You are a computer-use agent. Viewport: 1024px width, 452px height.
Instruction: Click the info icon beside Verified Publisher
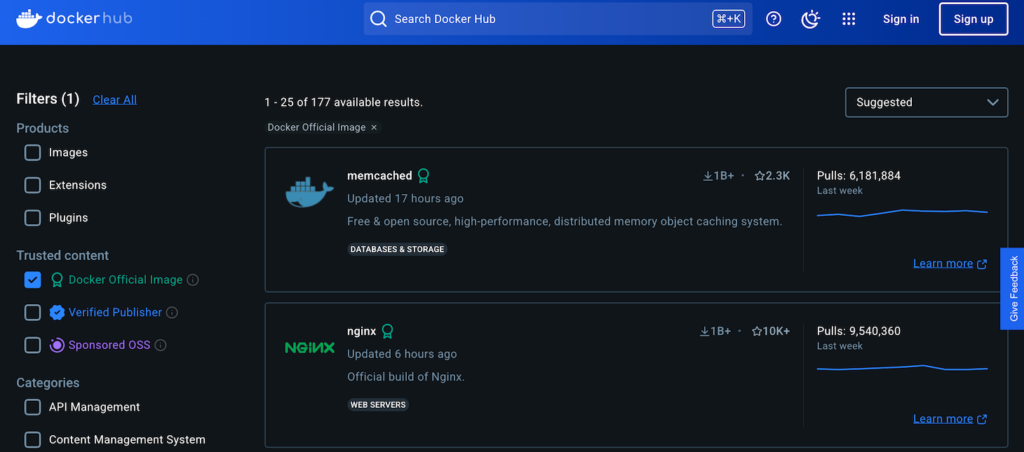pyautogui.click(x=172, y=313)
